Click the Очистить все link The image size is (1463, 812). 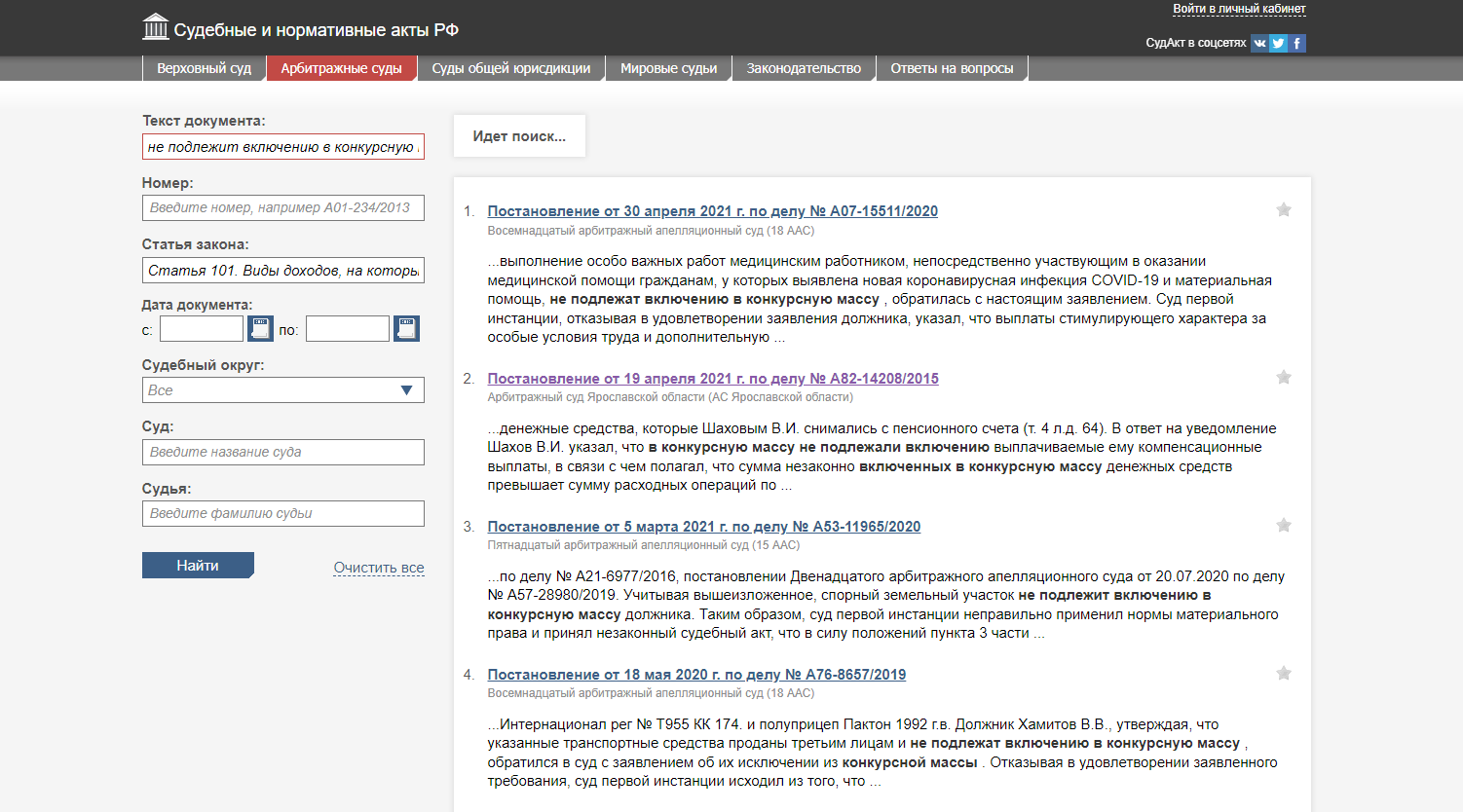click(x=379, y=568)
